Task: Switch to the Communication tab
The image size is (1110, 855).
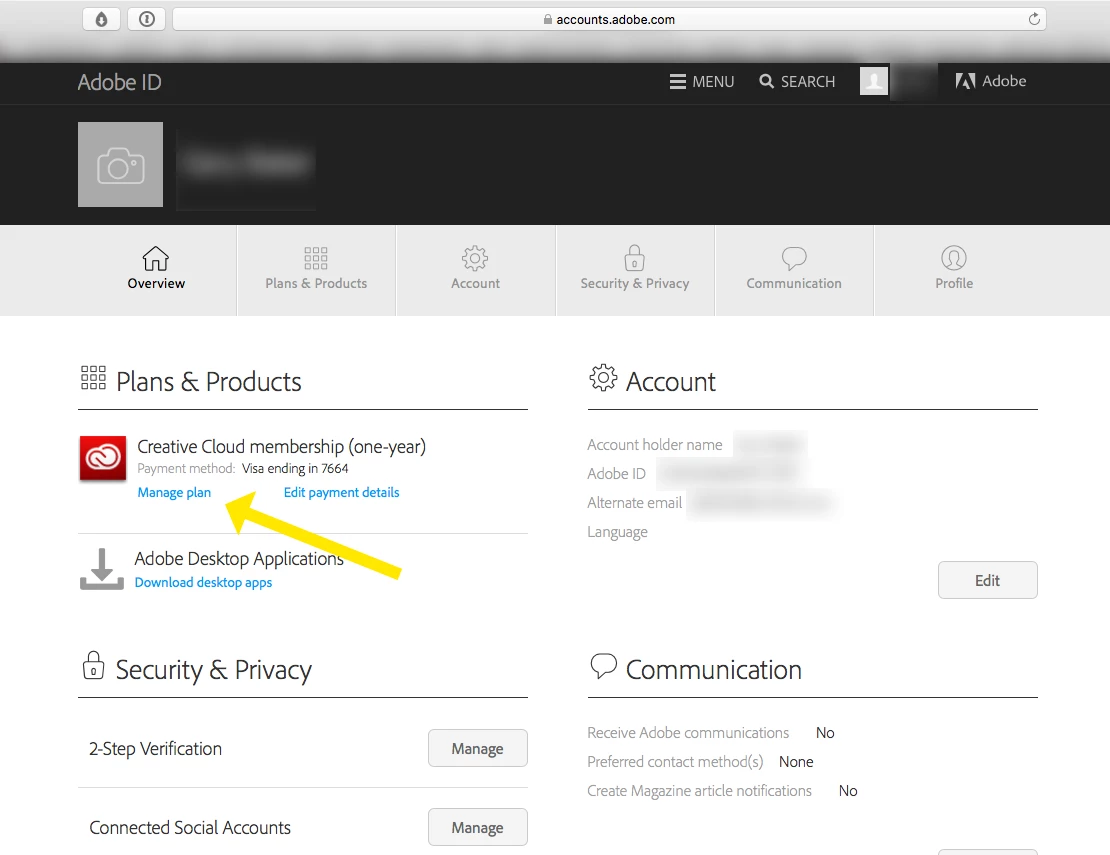Action: [x=794, y=269]
